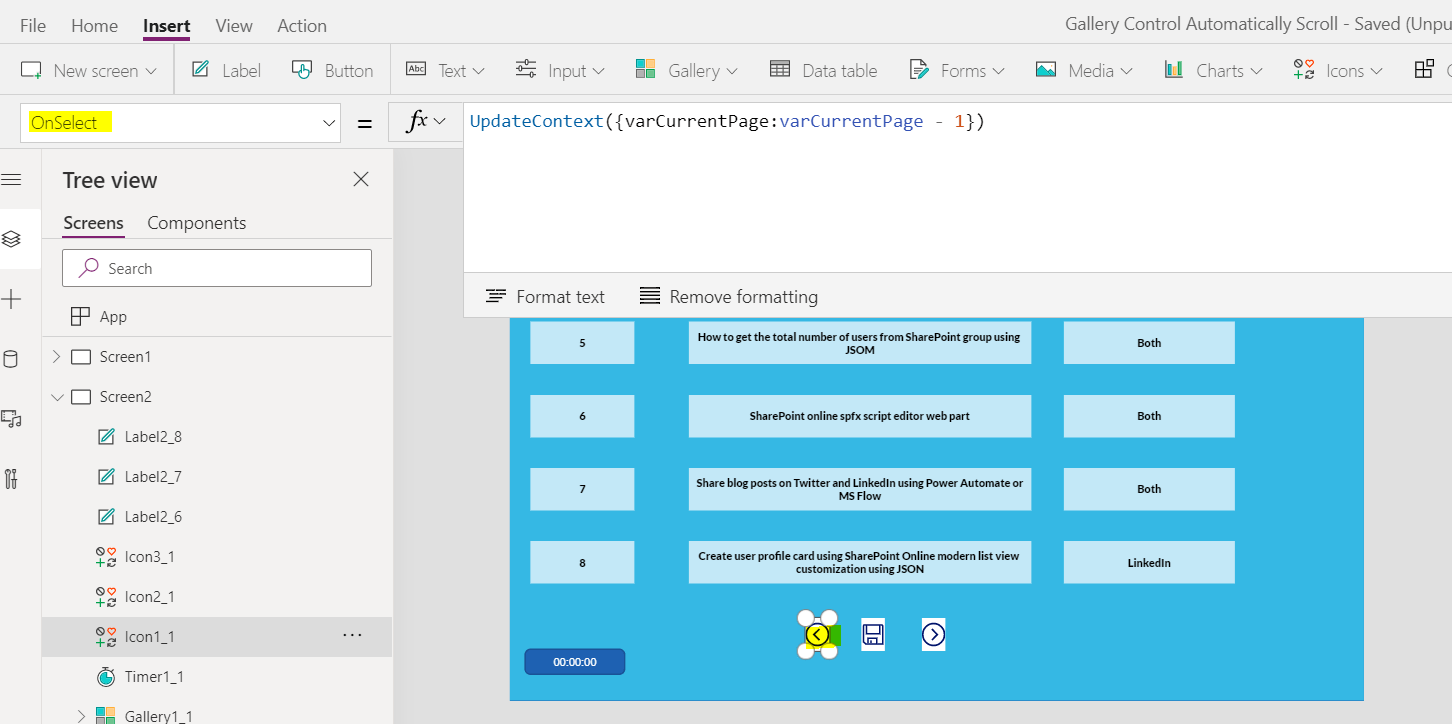Collapse the Screen2 tree item

pyautogui.click(x=57, y=396)
